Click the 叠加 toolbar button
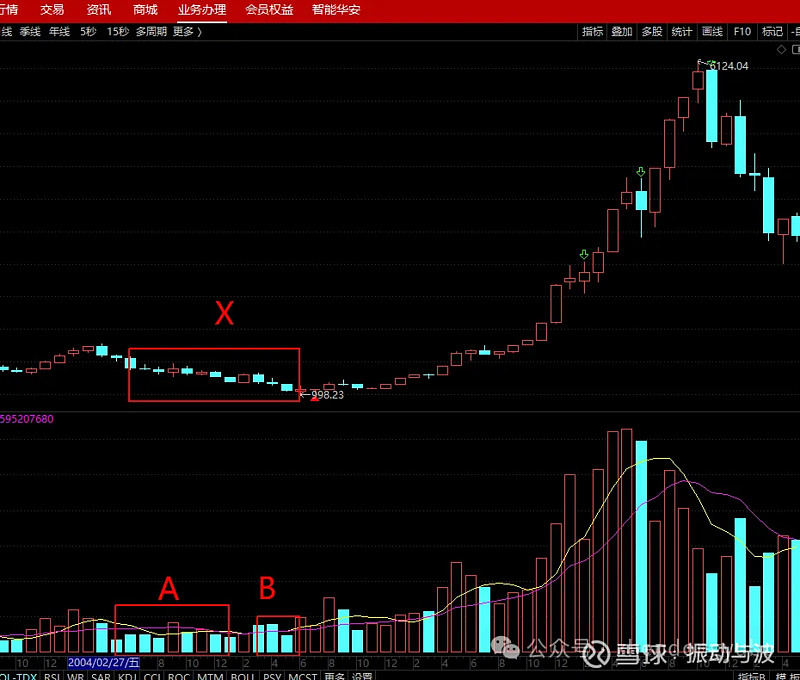Screen dimensions: 800x680 (622, 32)
